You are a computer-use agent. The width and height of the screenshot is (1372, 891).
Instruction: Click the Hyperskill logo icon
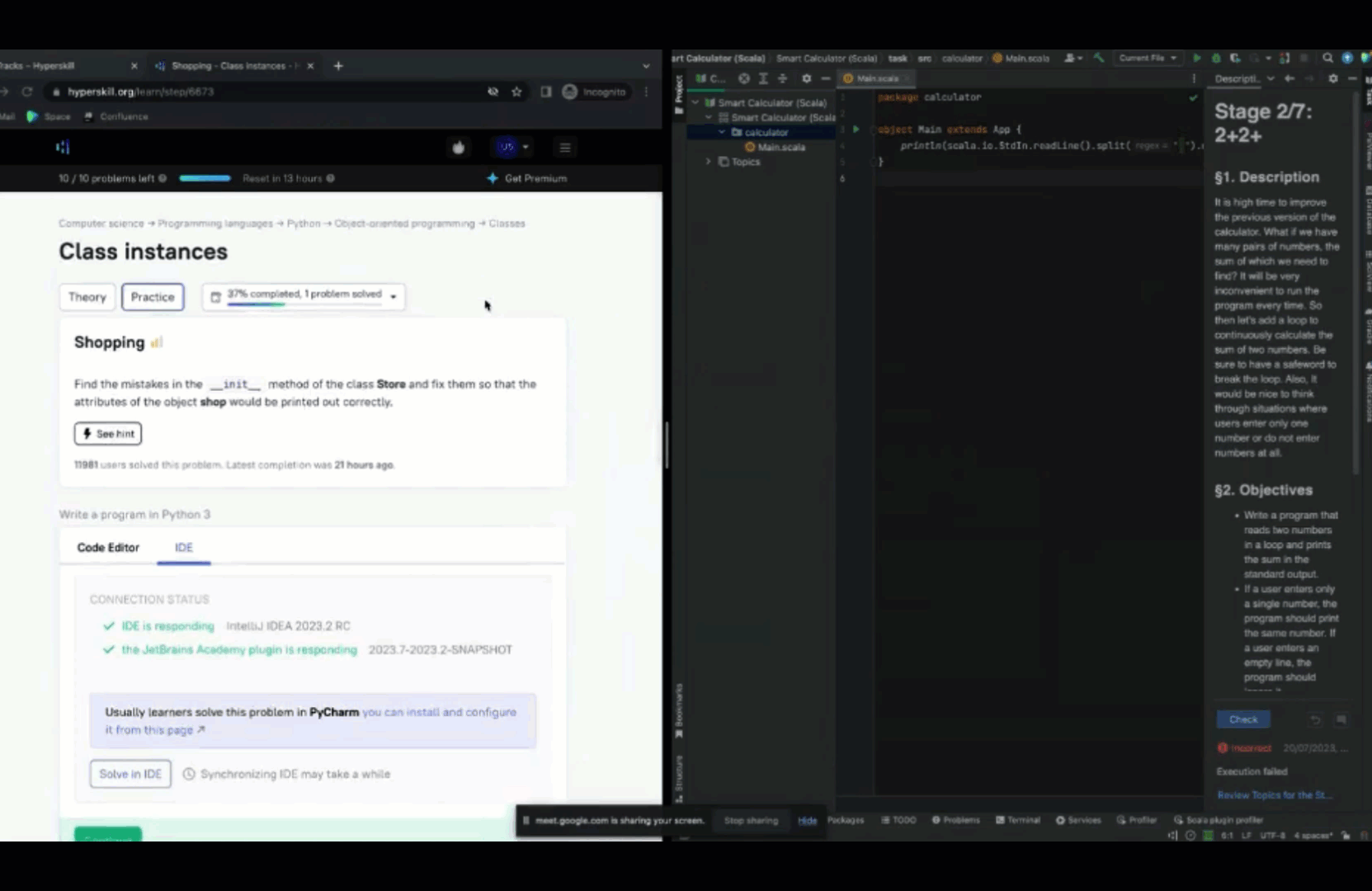(x=63, y=148)
